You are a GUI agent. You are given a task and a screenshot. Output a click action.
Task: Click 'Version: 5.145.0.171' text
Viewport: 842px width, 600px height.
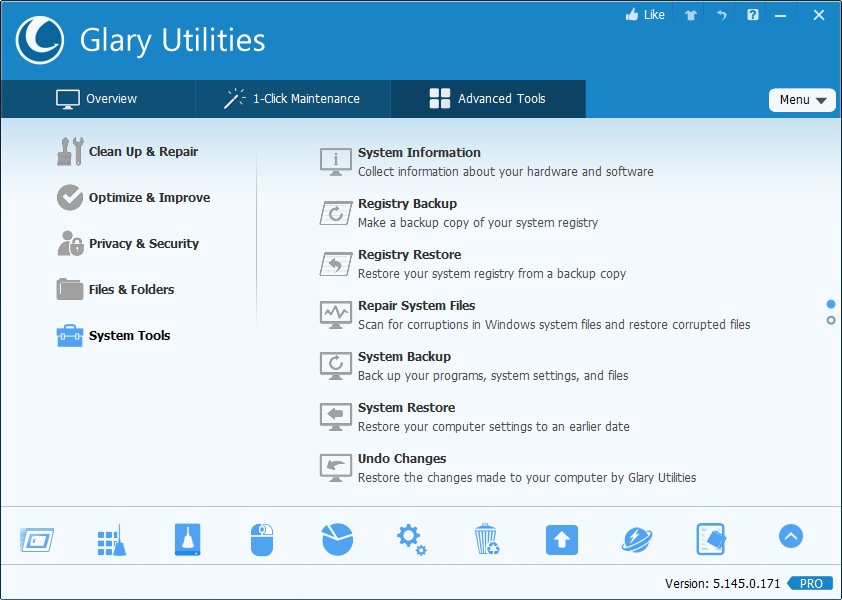point(722,583)
